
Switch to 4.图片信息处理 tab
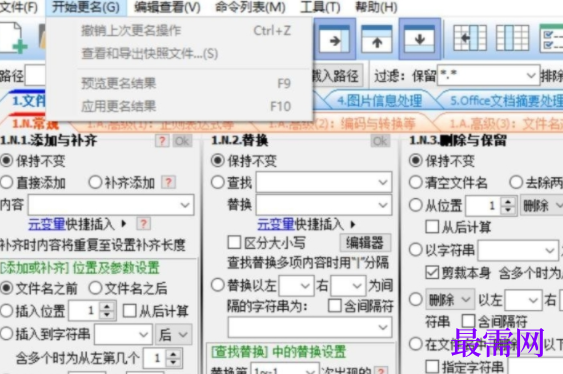[380, 101]
